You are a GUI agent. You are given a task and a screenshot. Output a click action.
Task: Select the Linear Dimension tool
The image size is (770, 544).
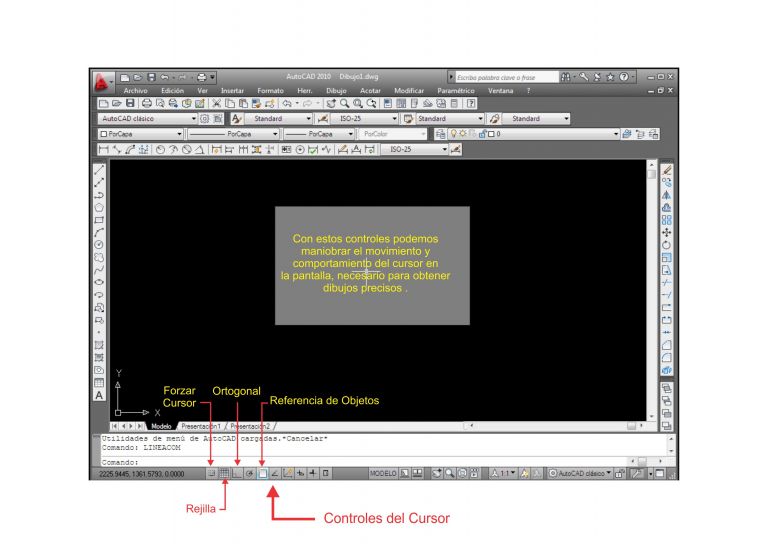coord(104,150)
